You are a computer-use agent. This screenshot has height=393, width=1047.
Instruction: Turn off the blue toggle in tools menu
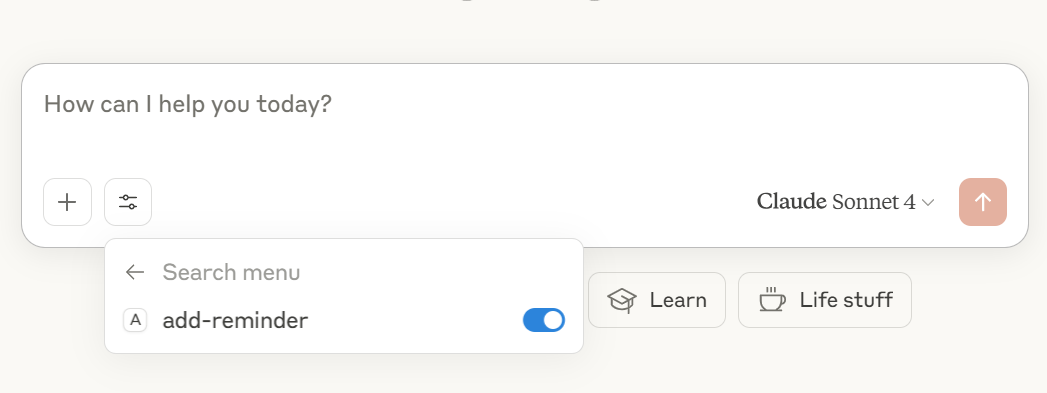pos(544,320)
